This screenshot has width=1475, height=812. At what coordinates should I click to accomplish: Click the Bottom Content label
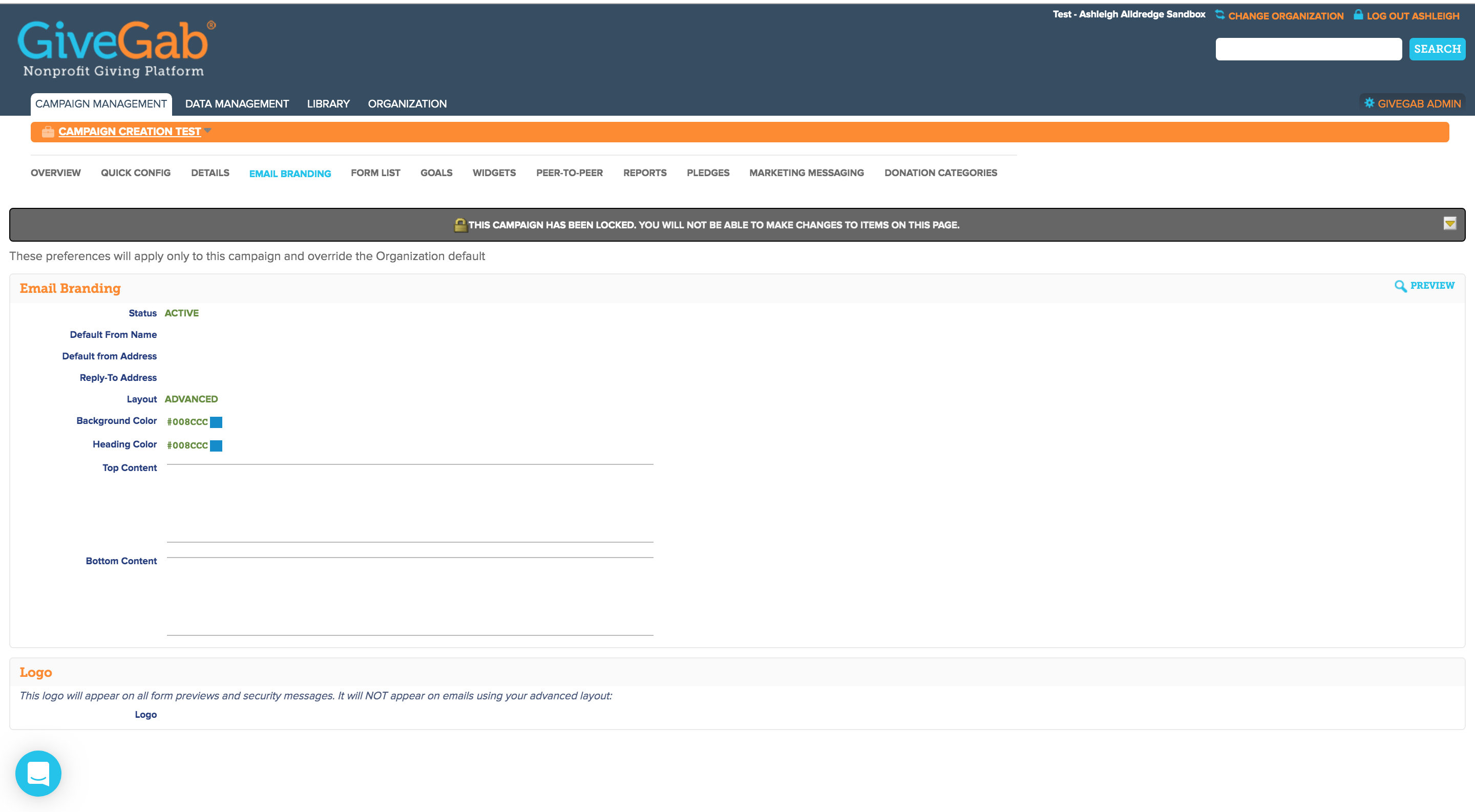tap(121, 561)
